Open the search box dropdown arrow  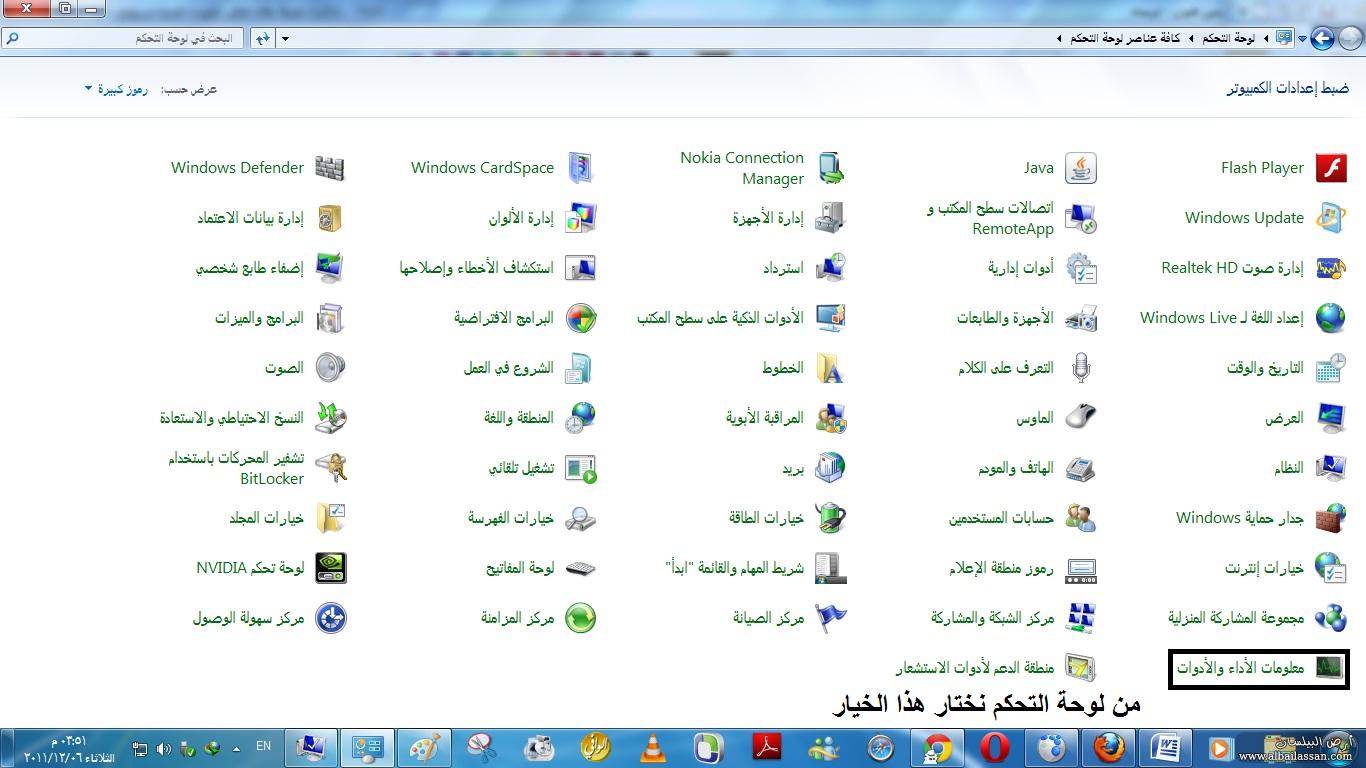(x=284, y=37)
